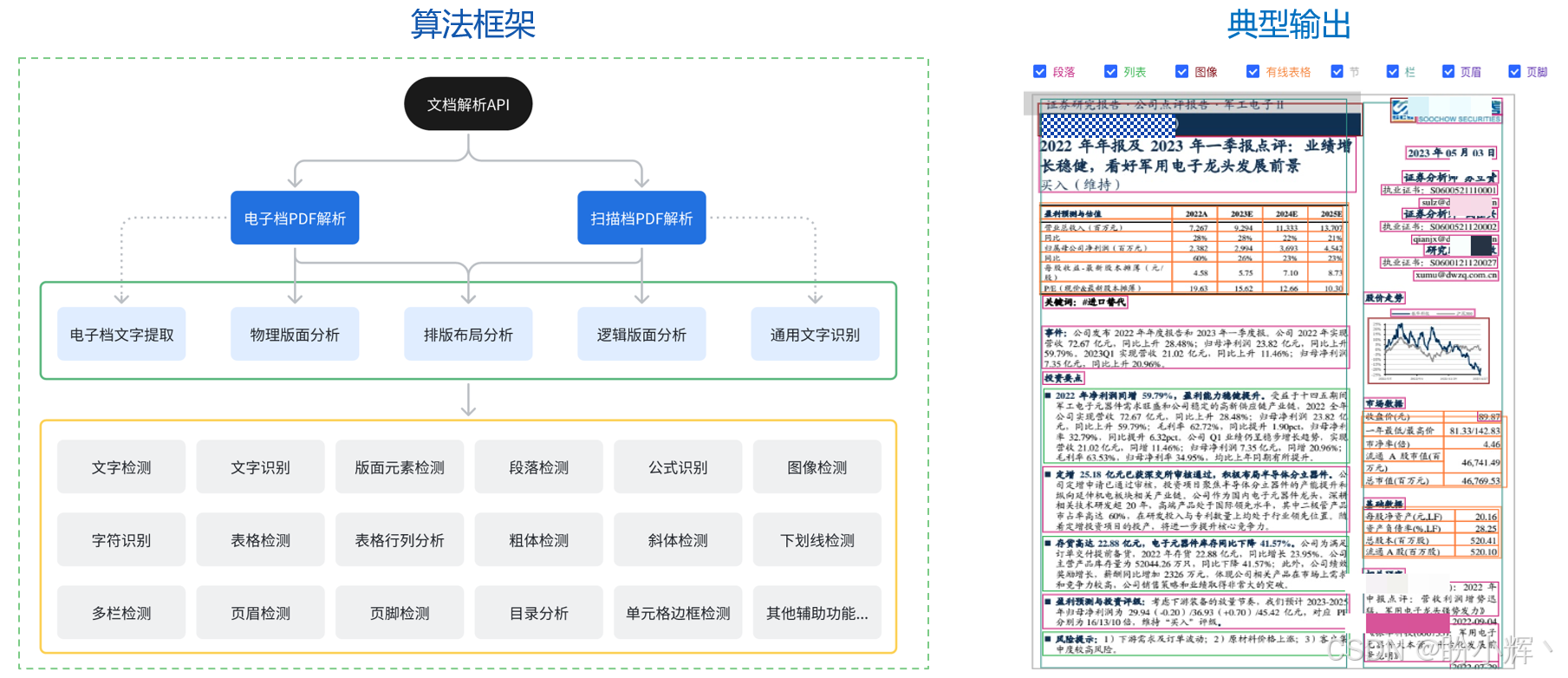
Task: Click the date 2023 年 05 月 03 日
Action: [1451, 153]
